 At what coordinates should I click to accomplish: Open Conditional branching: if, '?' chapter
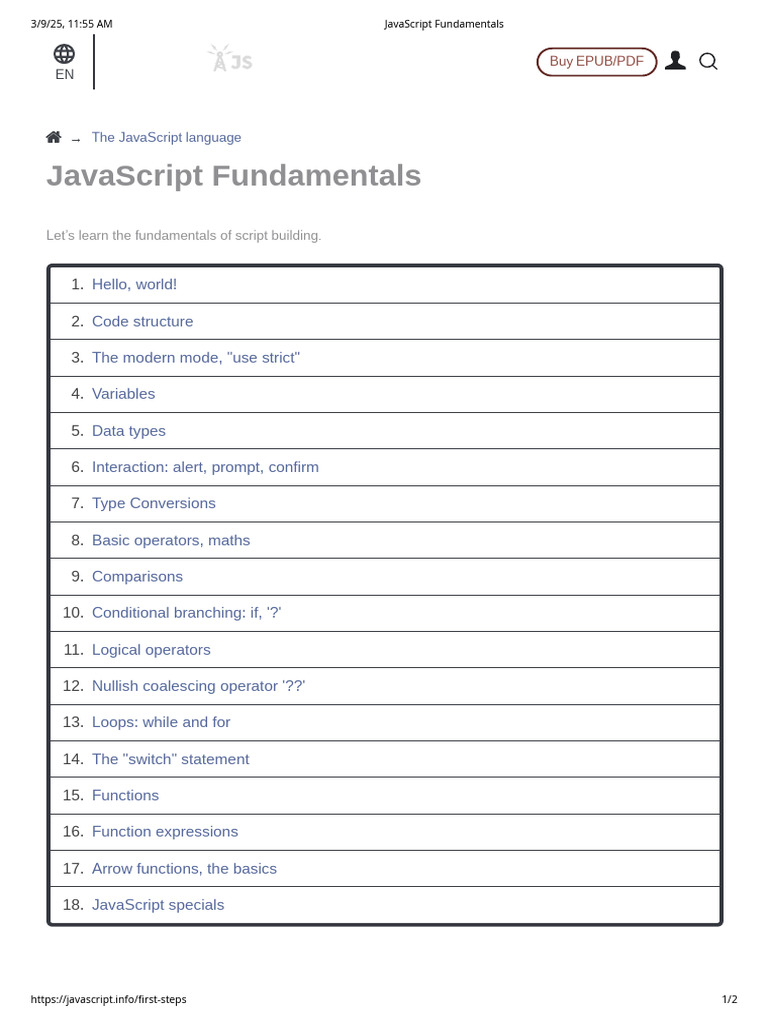186,613
